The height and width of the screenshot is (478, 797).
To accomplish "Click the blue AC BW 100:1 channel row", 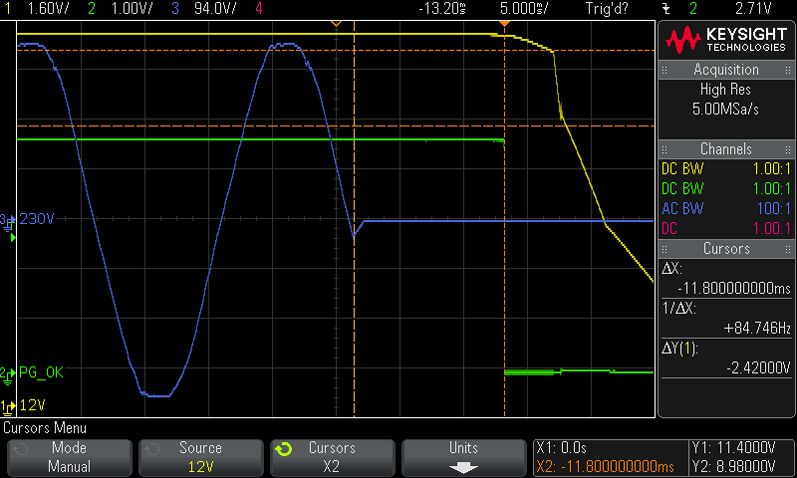I will (726, 208).
